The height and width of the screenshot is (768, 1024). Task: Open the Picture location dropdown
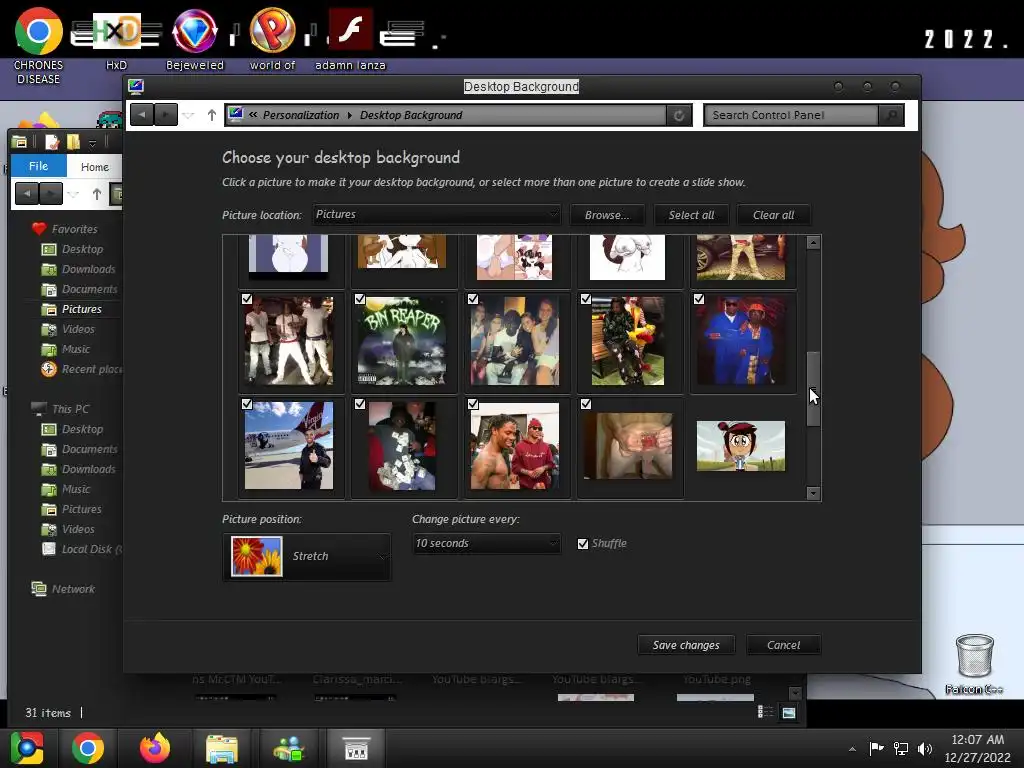(x=436, y=214)
